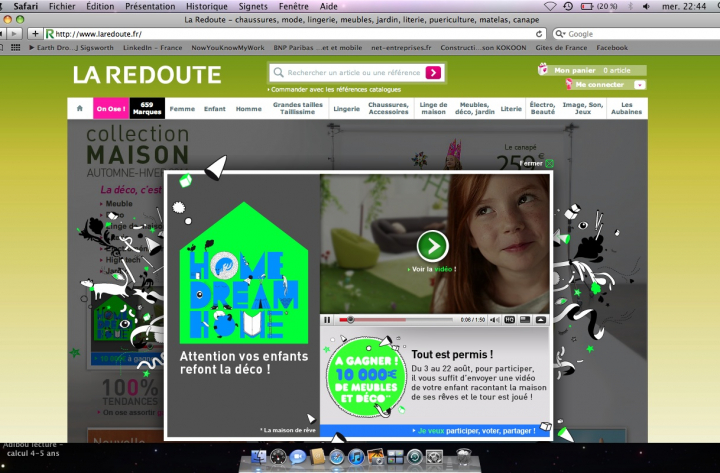Expand the Me connecter dropdown arrow

(x=640, y=84)
